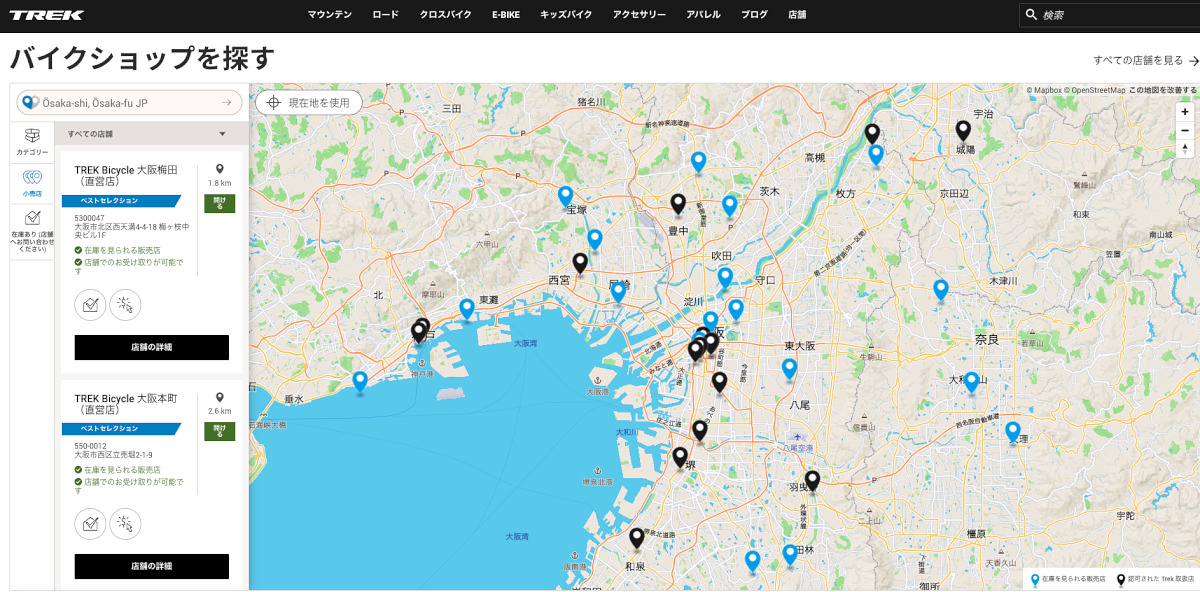Select black map pin above 豊中
This screenshot has height=592, width=1200.
point(678,205)
